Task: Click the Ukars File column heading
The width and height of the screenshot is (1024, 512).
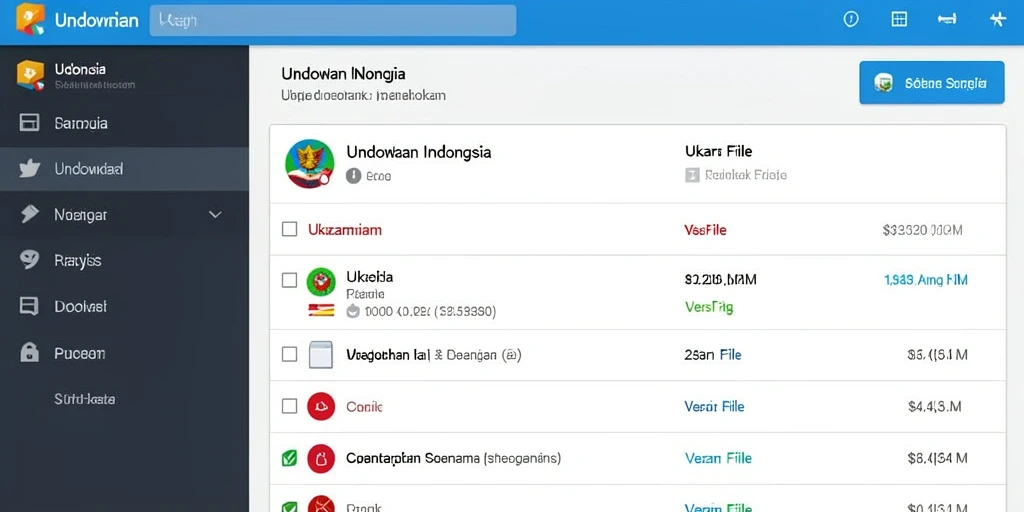Action: click(718, 152)
